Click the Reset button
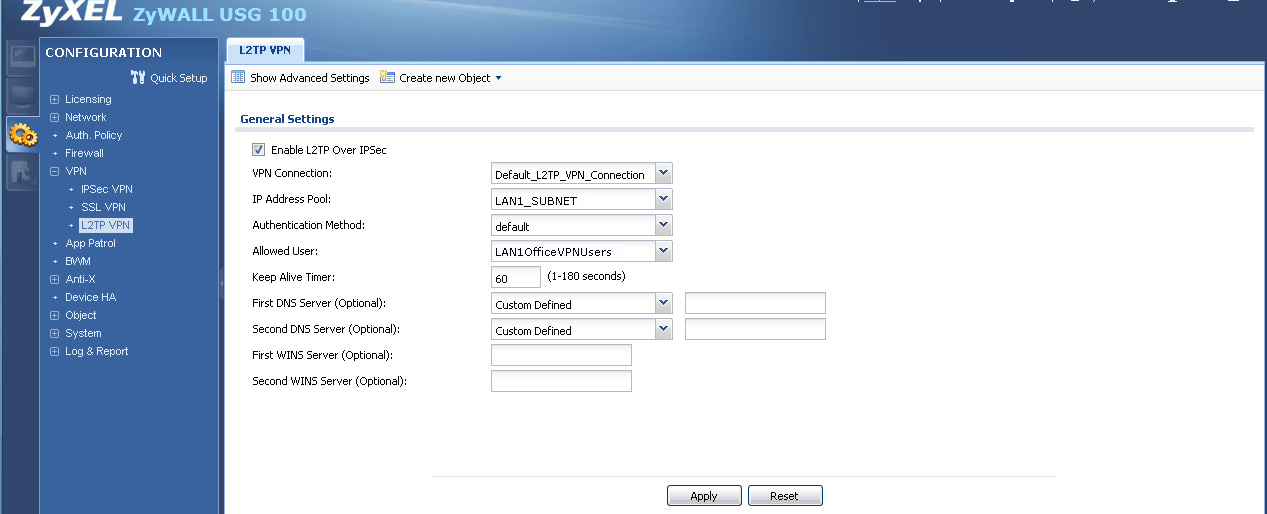Viewport: 1267px width, 514px height. click(784, 496)
